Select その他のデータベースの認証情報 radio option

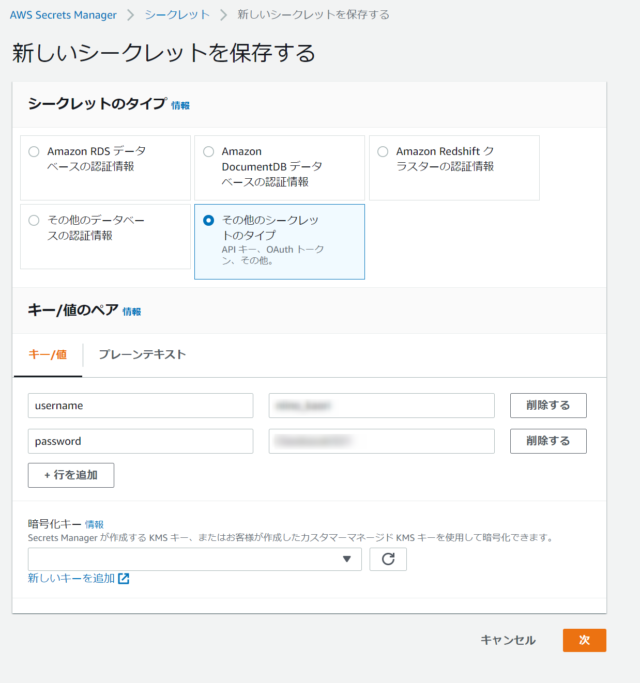34,220
